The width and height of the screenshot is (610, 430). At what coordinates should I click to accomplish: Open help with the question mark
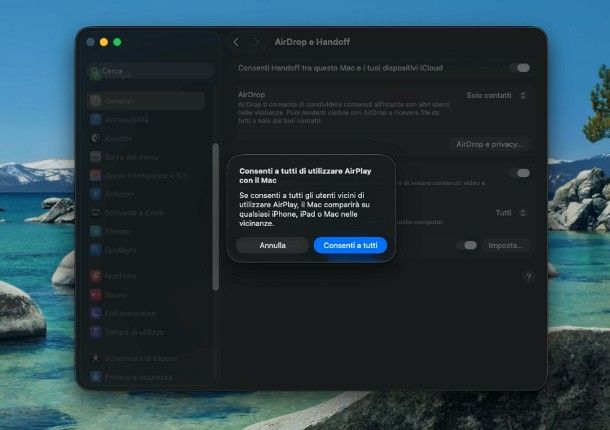click(528, 277)
